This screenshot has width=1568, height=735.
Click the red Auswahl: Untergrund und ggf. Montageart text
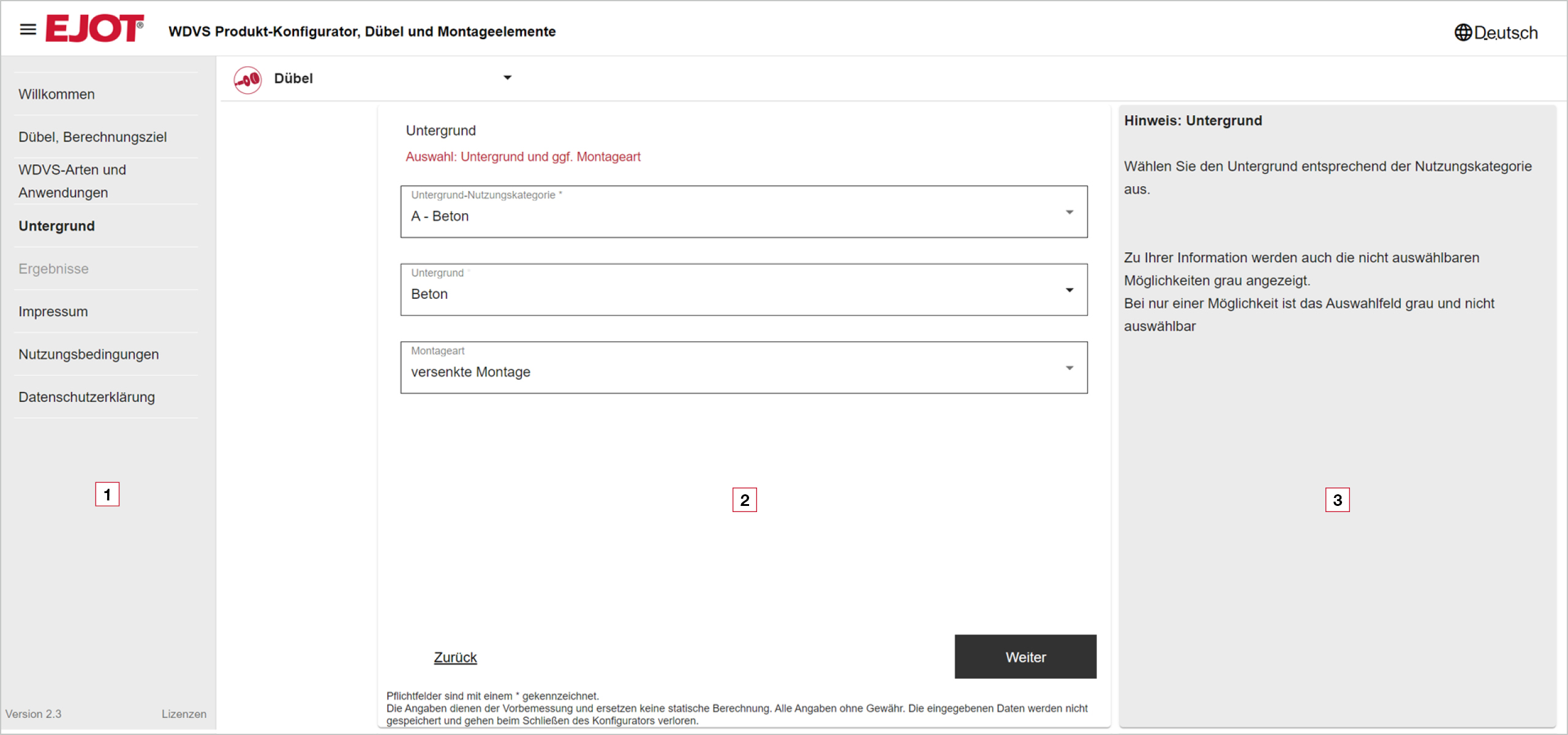coord(523,157)
